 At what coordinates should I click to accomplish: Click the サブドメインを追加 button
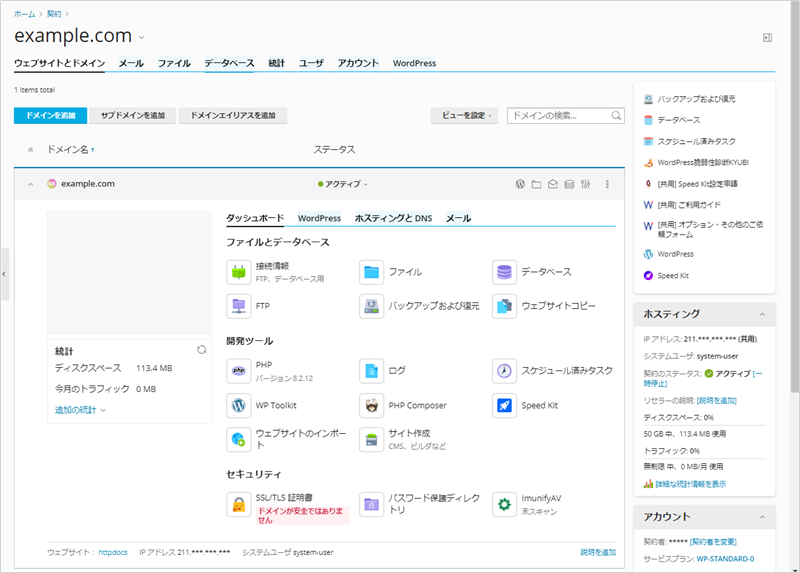coord(133,116)
